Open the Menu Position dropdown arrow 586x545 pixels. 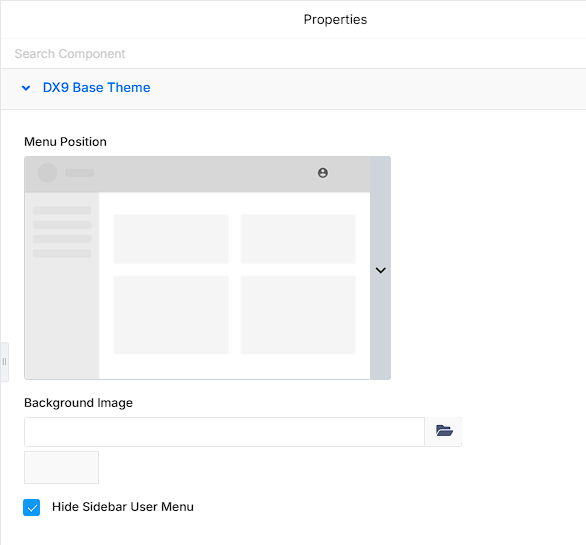(380, 270)
